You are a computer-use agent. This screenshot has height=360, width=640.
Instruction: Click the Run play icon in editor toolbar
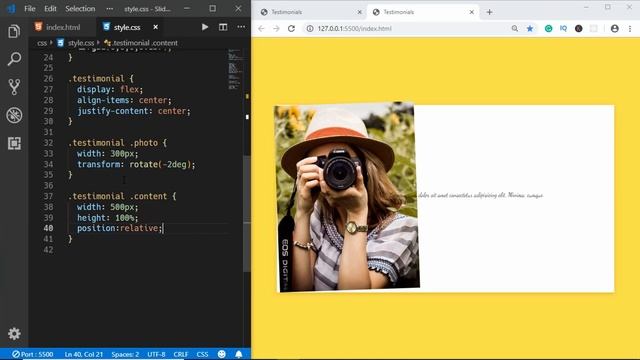205,27
